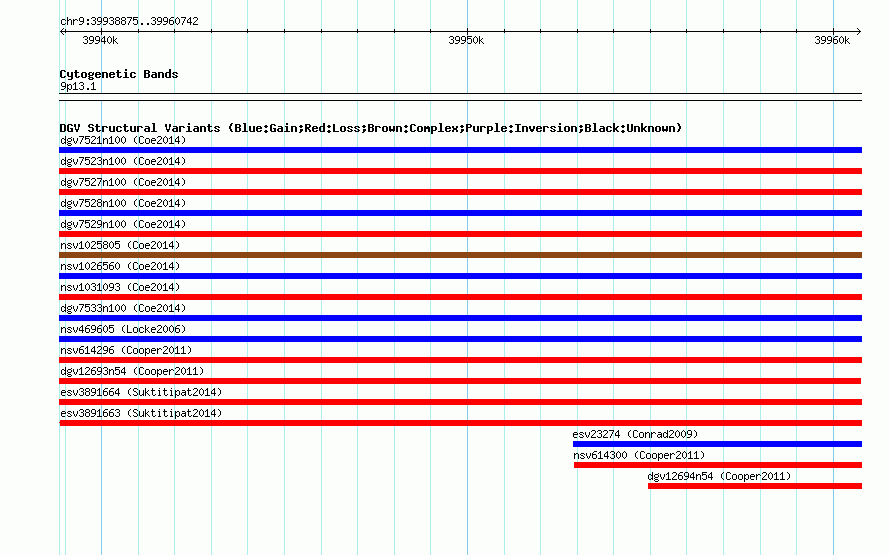Open the esv3891663 (Suktitipat2014) variant label
This screenshot has height=555, width=890.
(141, 413)
